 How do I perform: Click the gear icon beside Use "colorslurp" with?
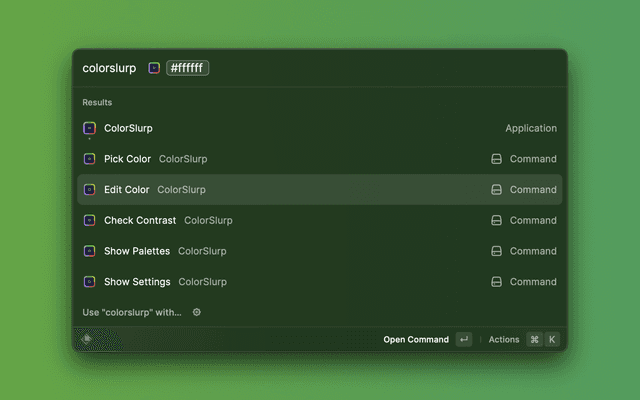197,312
